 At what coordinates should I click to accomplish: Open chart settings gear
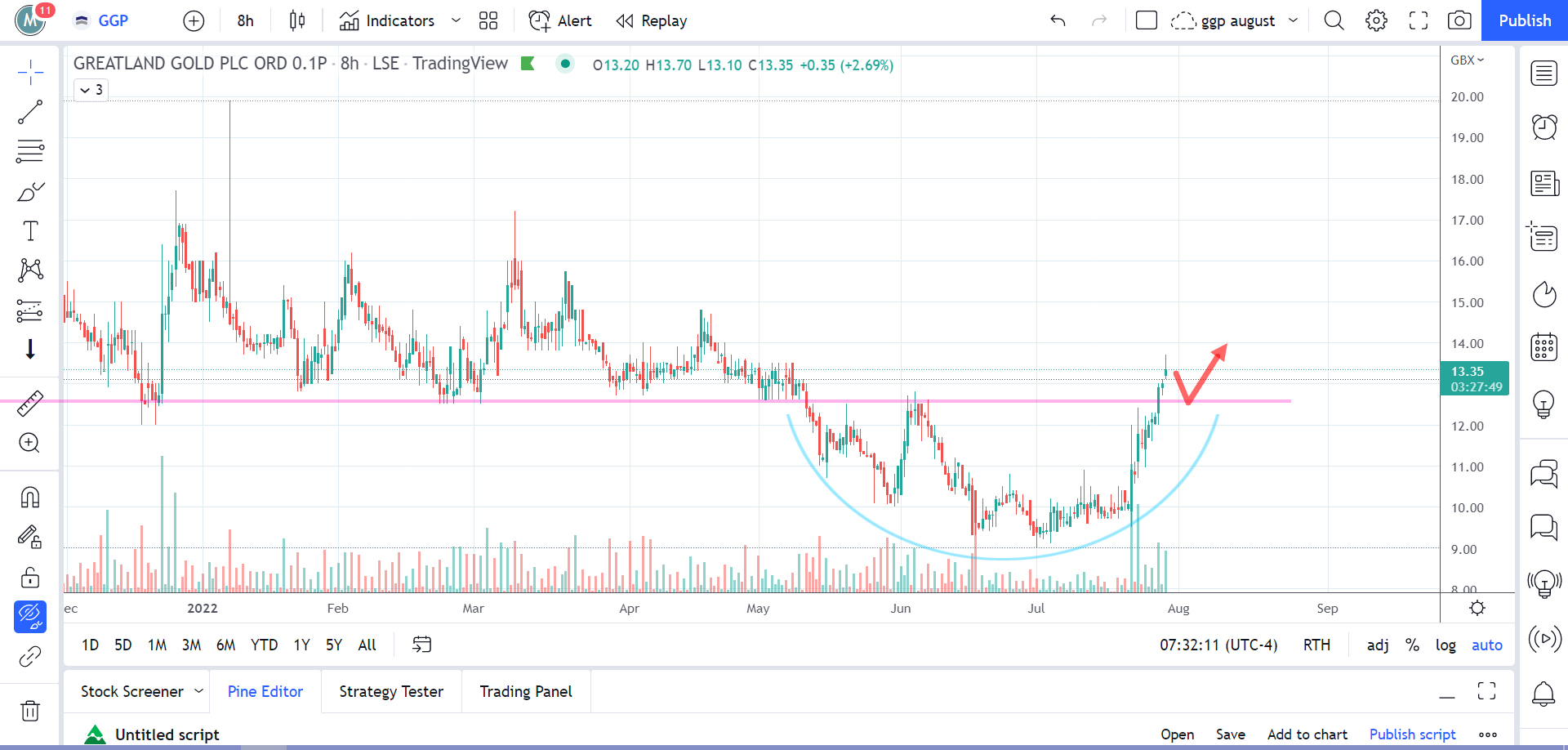pyautogui.click(x=1376, y=20)
